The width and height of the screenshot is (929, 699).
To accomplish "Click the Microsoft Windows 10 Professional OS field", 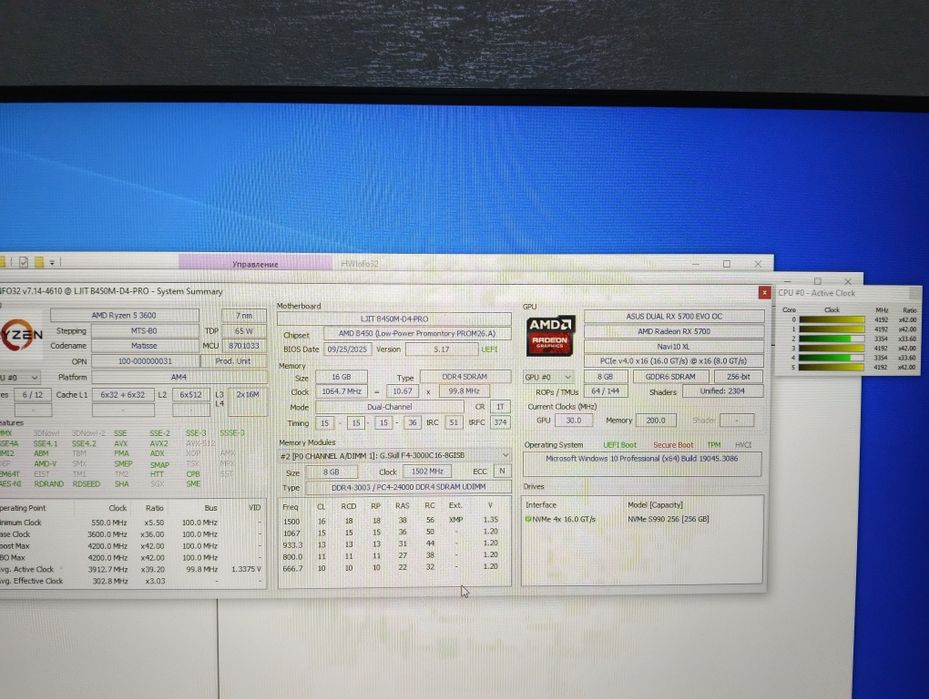I will pyautogui.click(x=642, y=464).
